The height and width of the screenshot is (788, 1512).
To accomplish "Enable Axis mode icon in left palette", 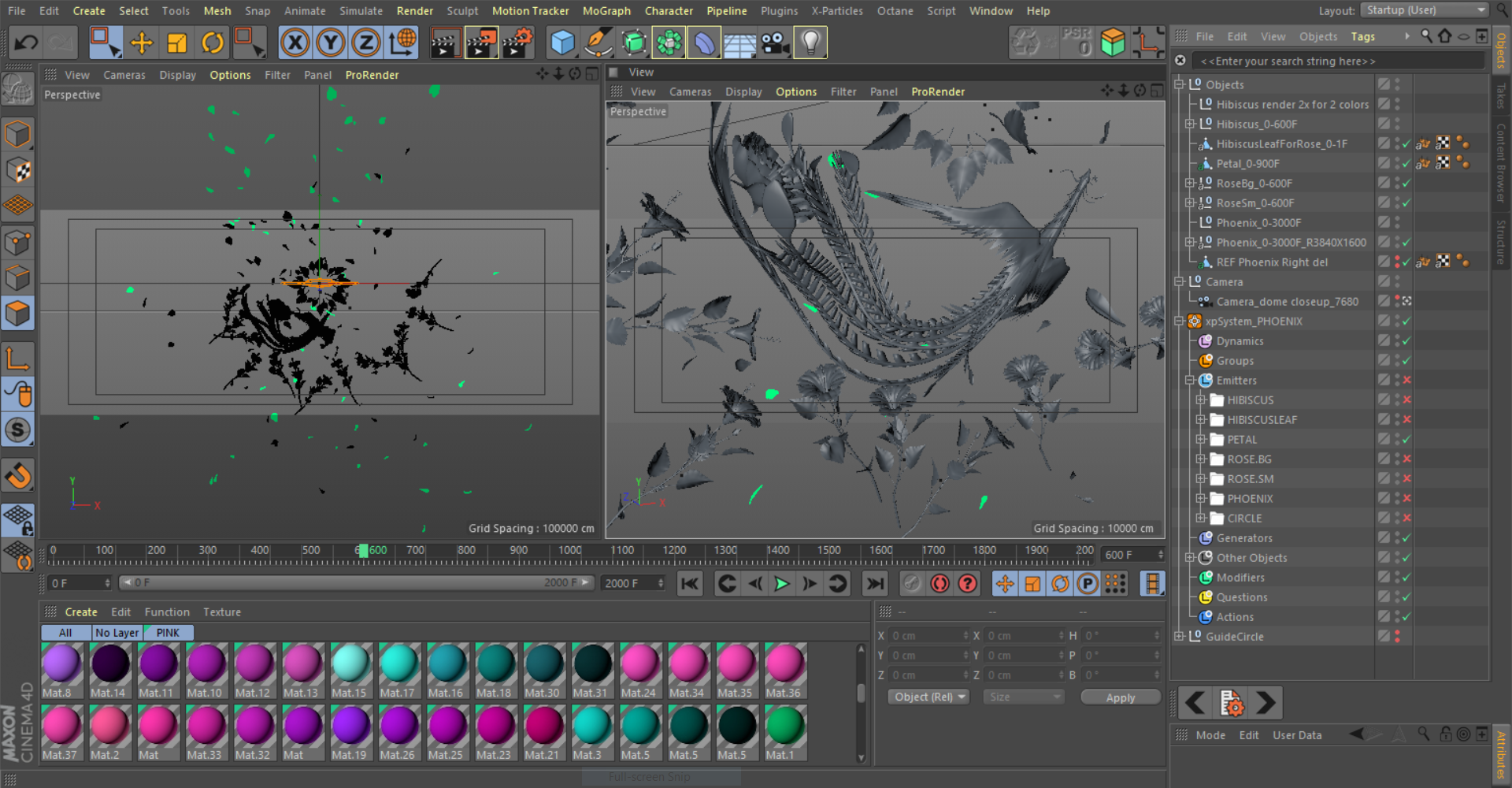I will click(17, 359).
